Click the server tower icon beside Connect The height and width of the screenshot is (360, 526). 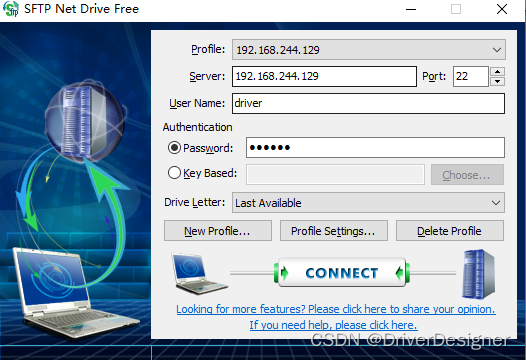478,274
